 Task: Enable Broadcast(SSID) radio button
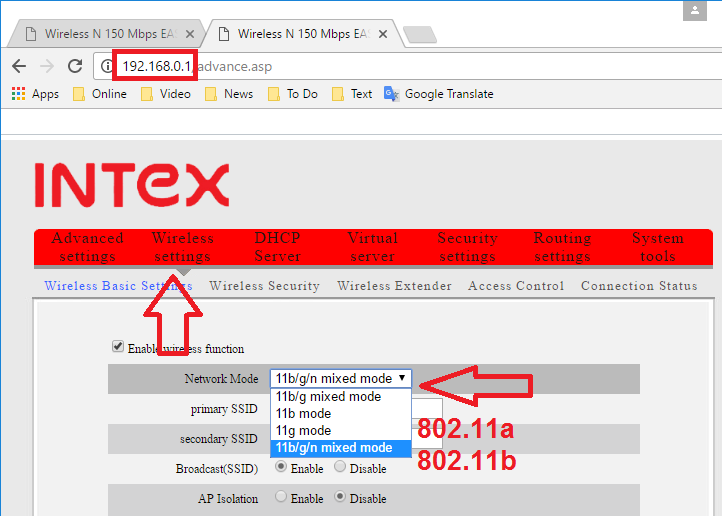(x=280, y=467)
